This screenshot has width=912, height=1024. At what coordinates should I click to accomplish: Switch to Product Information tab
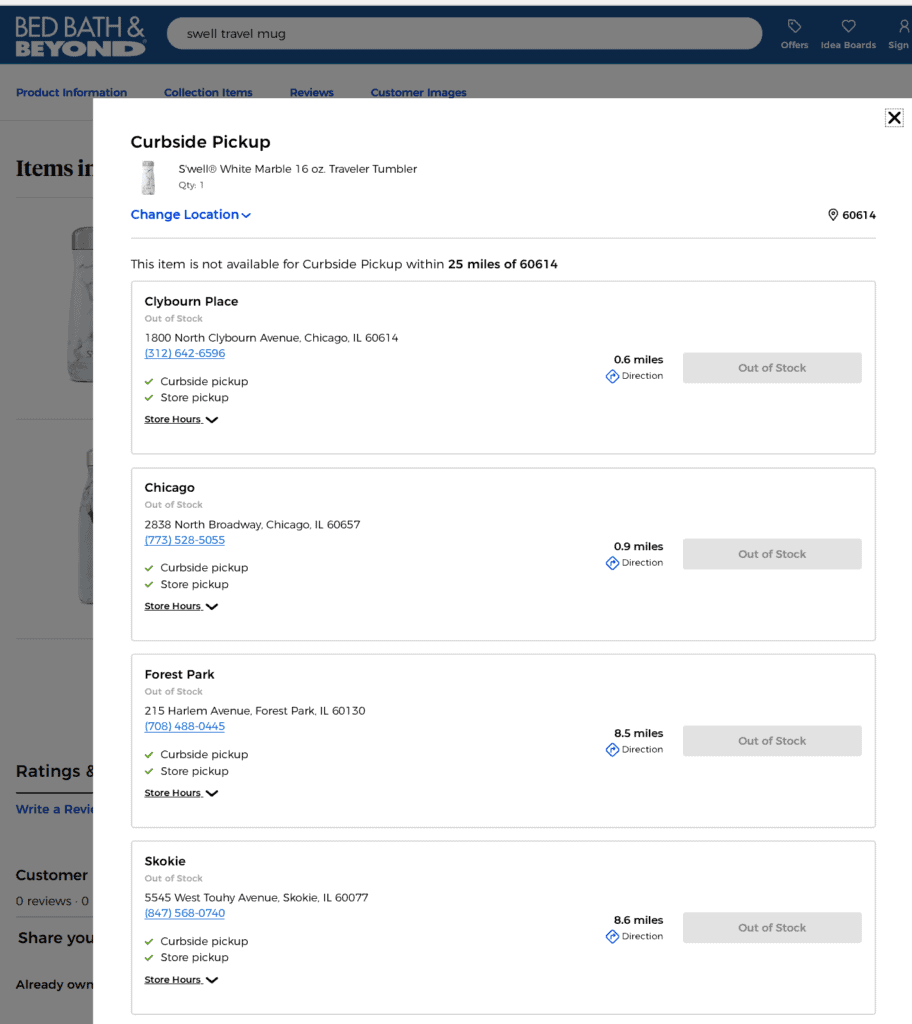point(71,93)
